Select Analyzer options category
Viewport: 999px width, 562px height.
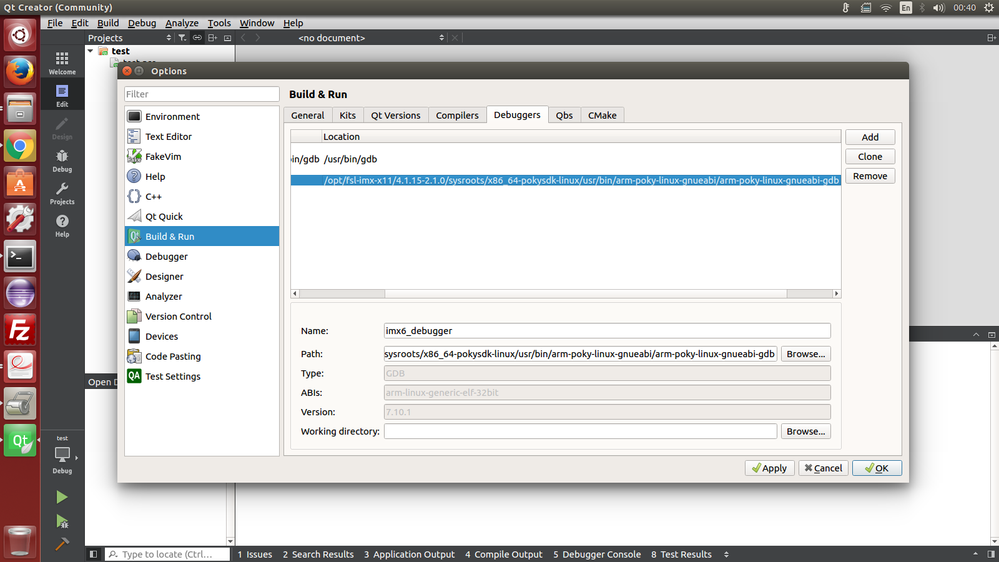(202, 296)
